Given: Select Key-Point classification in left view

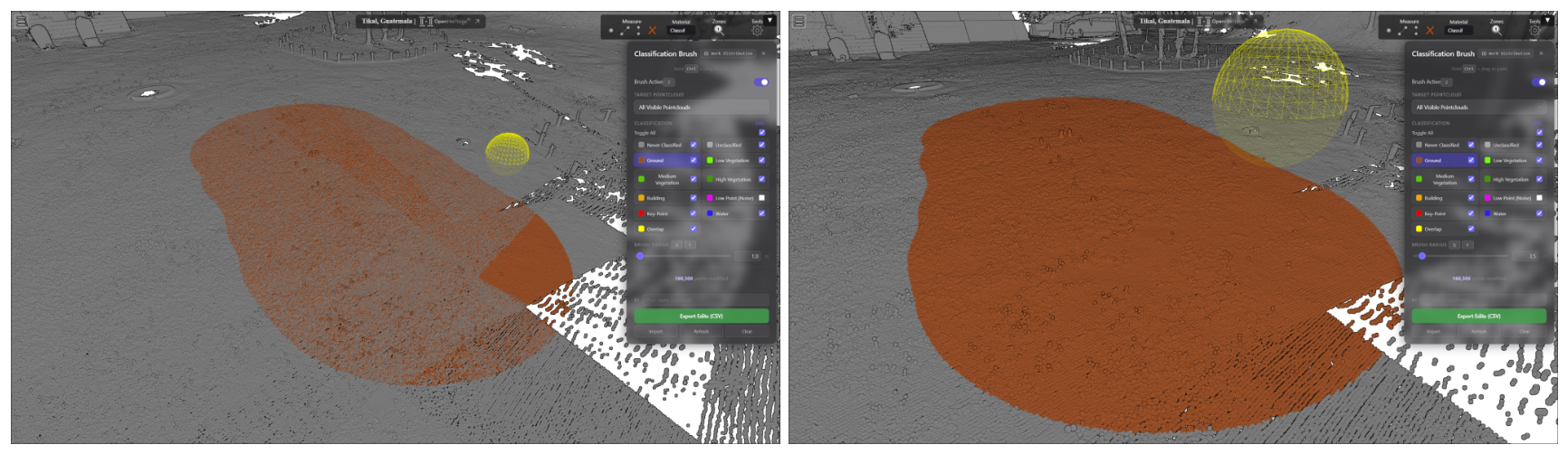Looking at the screenshot, I should pyautogui.click(x=666, y=213).
